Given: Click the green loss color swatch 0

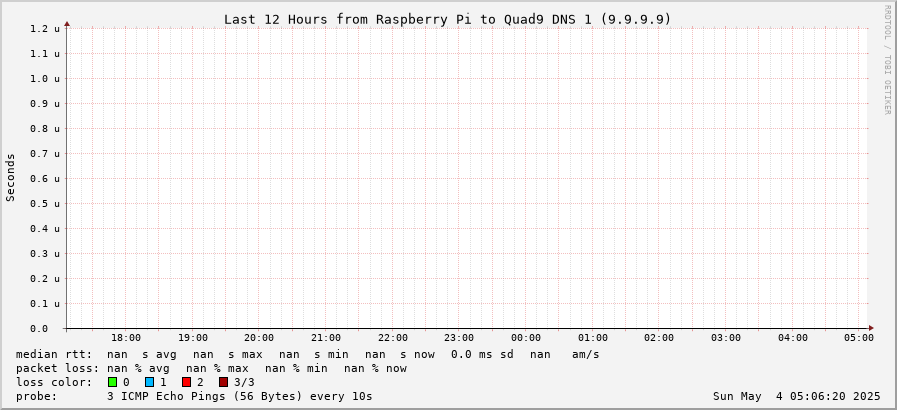Looking at the screenshot, I should (112, 382).
